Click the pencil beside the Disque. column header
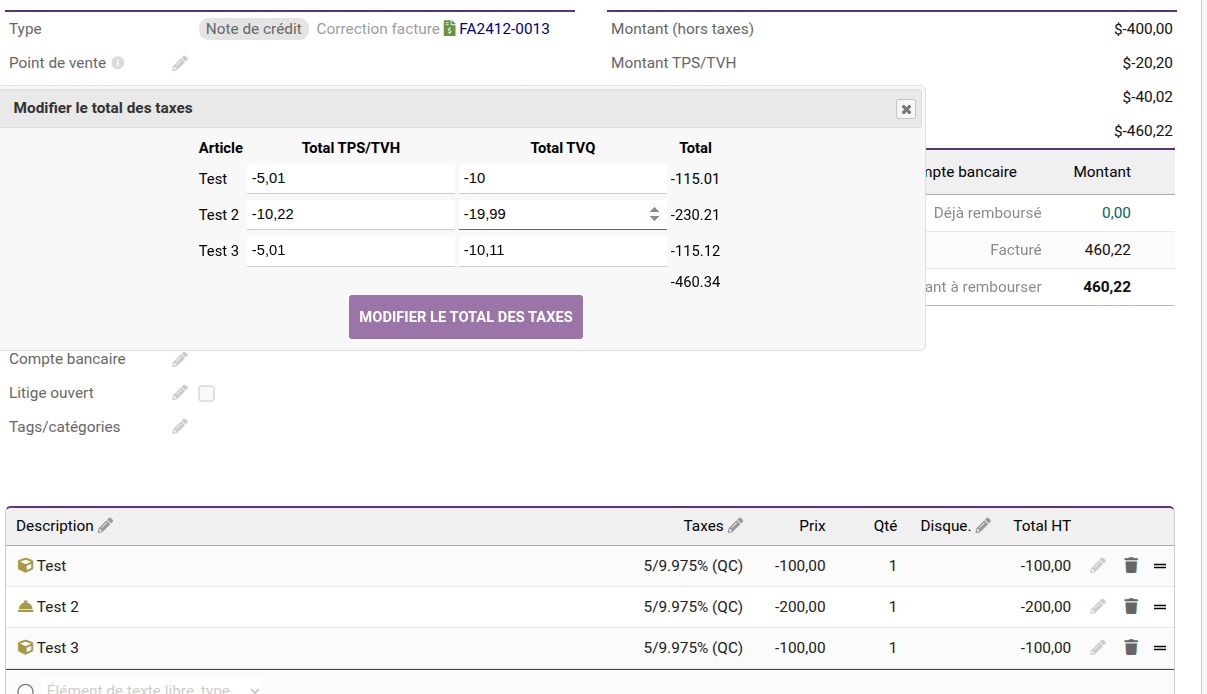 tap(983, 526)
